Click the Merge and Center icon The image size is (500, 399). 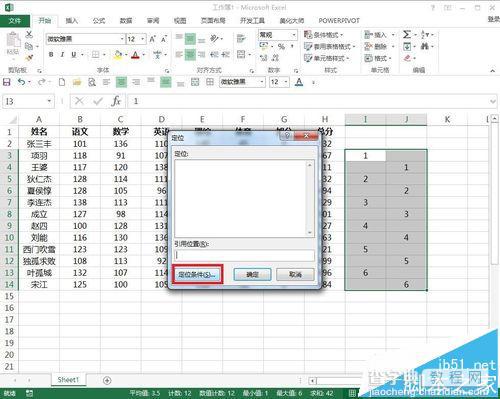(x=241, y=54)
